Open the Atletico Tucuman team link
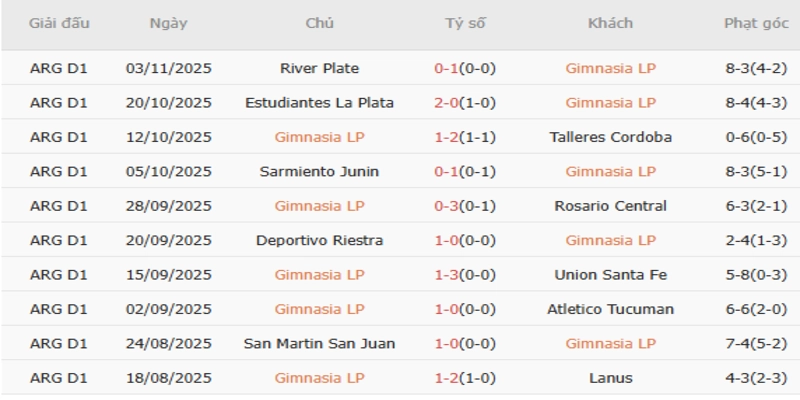 tap(610, 309)
